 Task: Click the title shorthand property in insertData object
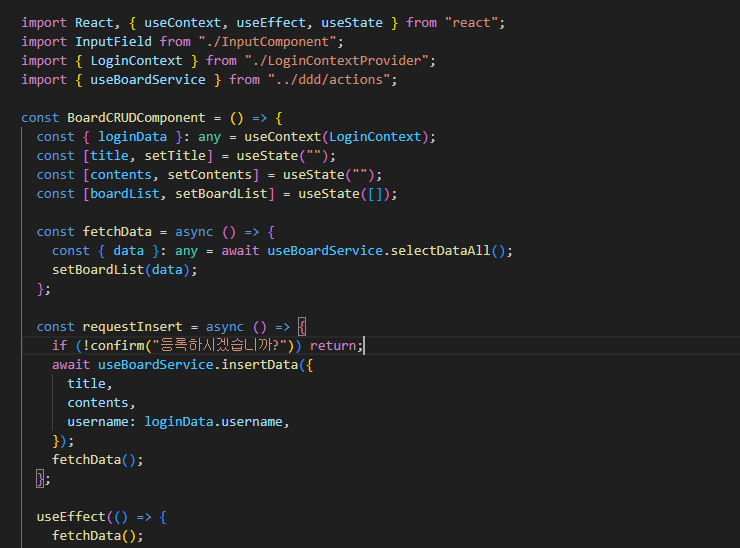click(x=86, y=383)
